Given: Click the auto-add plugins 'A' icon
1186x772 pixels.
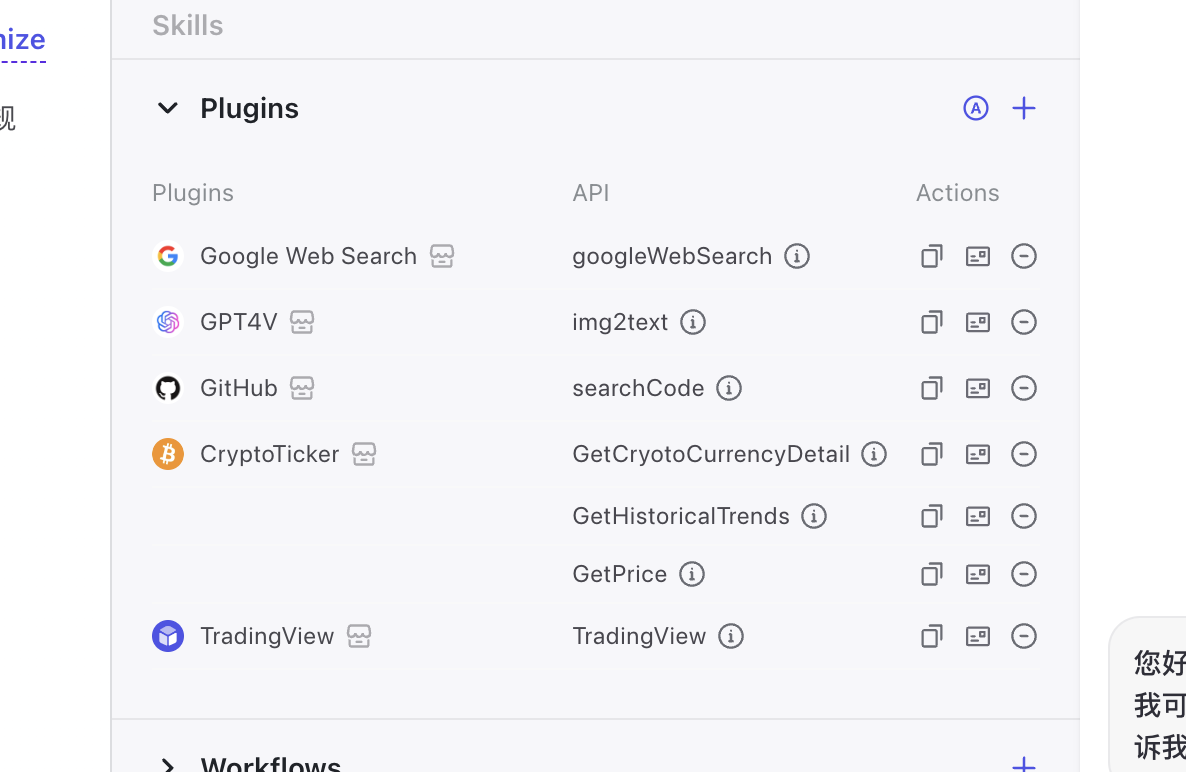Looking at the screenshot, I should (x=975, y=108).
